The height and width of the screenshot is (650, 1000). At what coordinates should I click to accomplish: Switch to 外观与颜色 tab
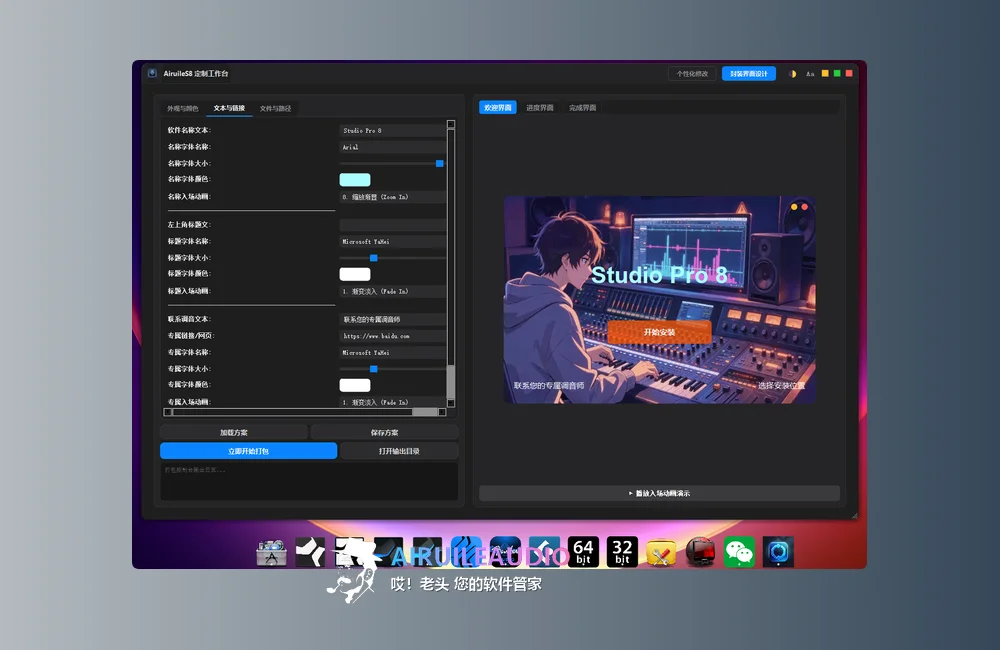[182, 108]
